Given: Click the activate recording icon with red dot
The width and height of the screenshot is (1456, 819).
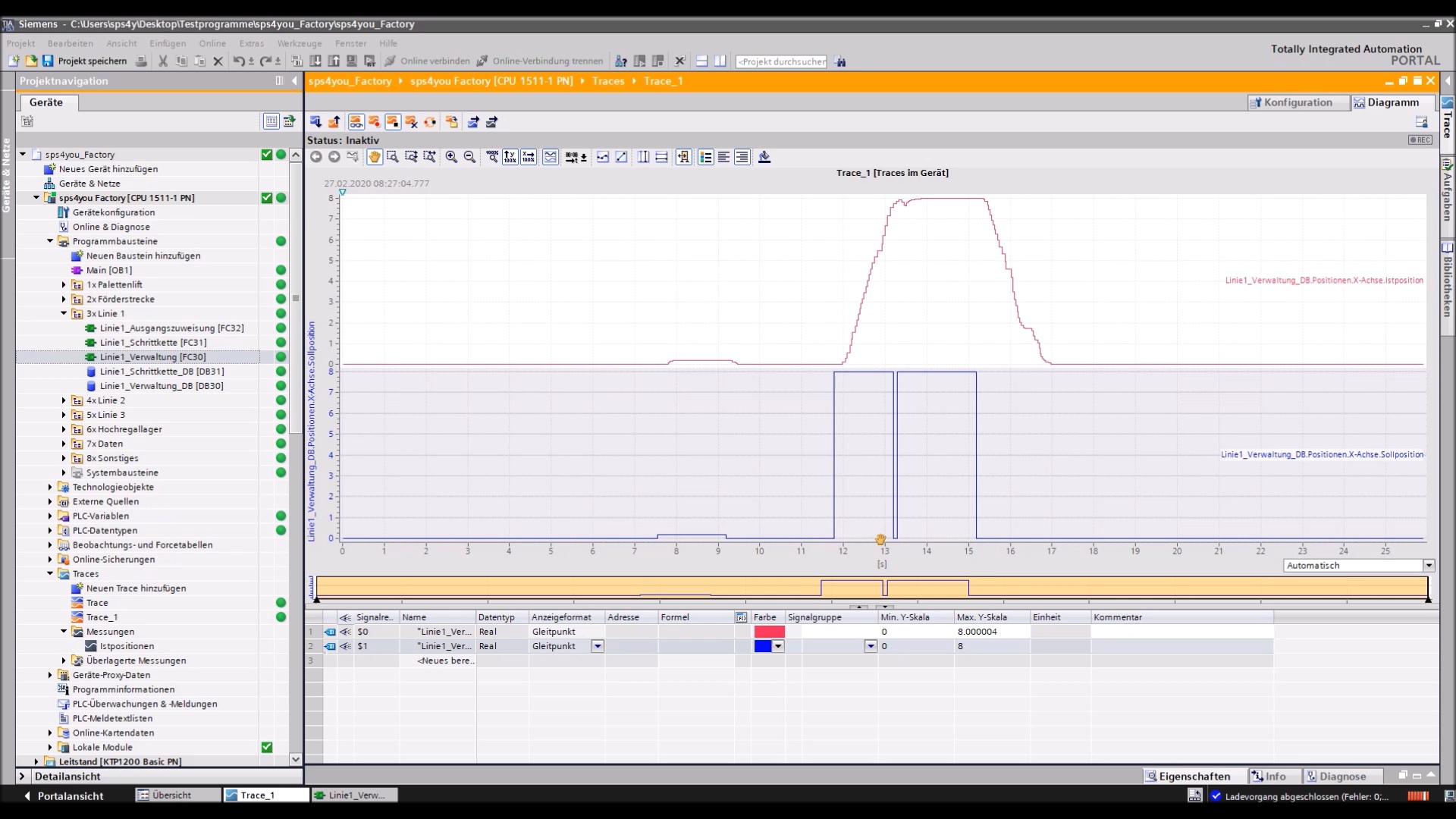Looking at the screenshot, I should point(374,122).
